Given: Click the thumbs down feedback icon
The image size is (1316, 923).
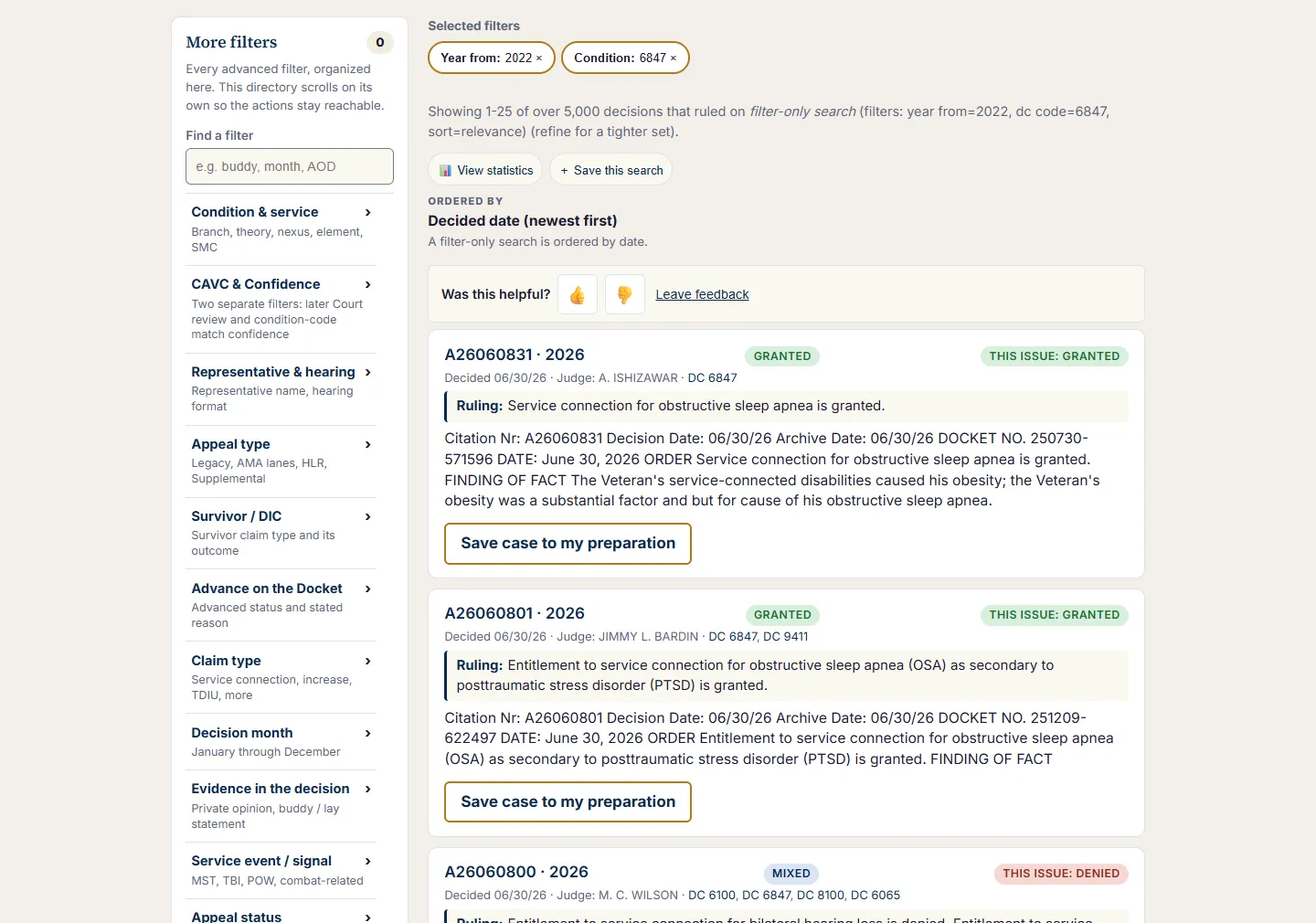Looking at the screenshot, I should coord(625,294).
